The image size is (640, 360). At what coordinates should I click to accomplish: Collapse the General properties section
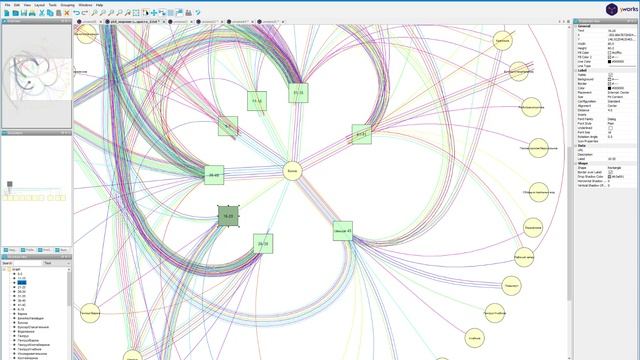[576, 26]
